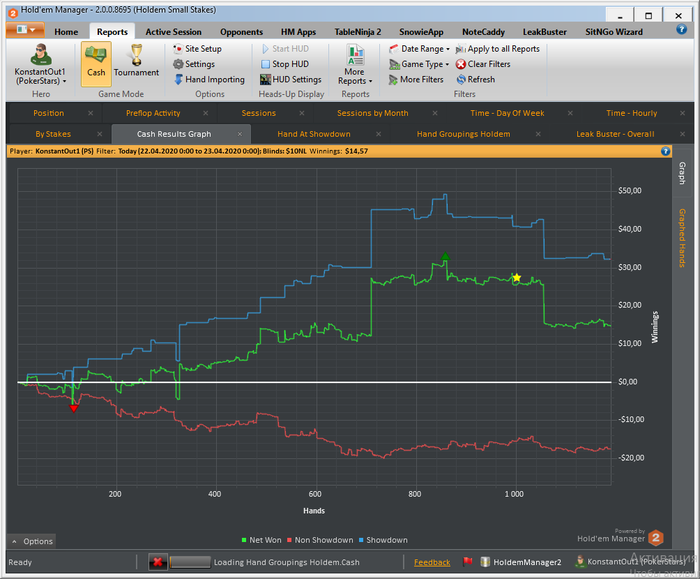
Task: Open the HM Apps ribbon tab
Action: (x=298, y=32)
